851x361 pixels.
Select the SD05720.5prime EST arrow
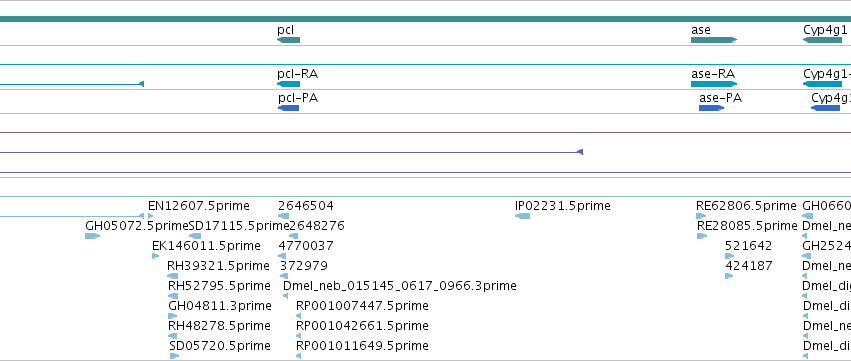click(x=174, y=356)
